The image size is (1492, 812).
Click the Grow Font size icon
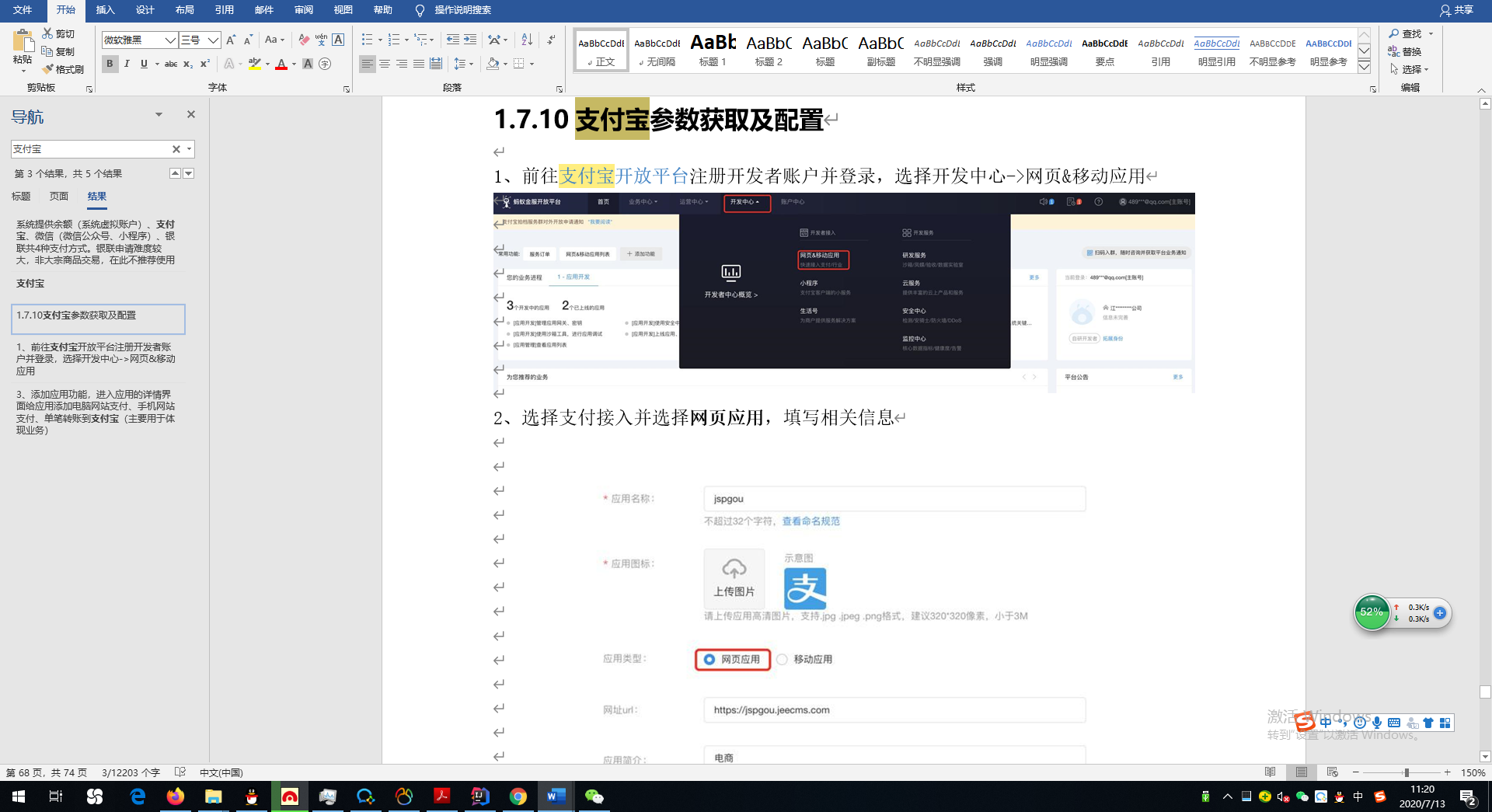[x=231, y=40]
